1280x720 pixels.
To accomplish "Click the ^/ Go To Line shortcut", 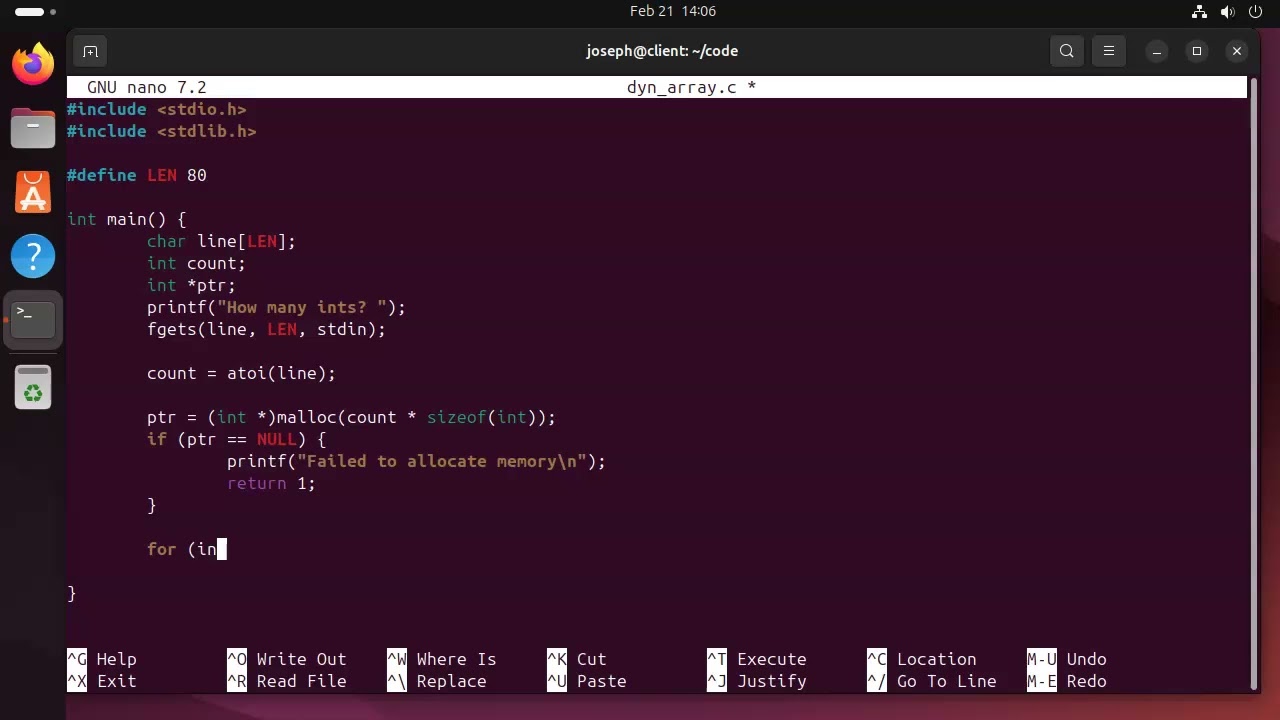I will [x=932, y=681].
